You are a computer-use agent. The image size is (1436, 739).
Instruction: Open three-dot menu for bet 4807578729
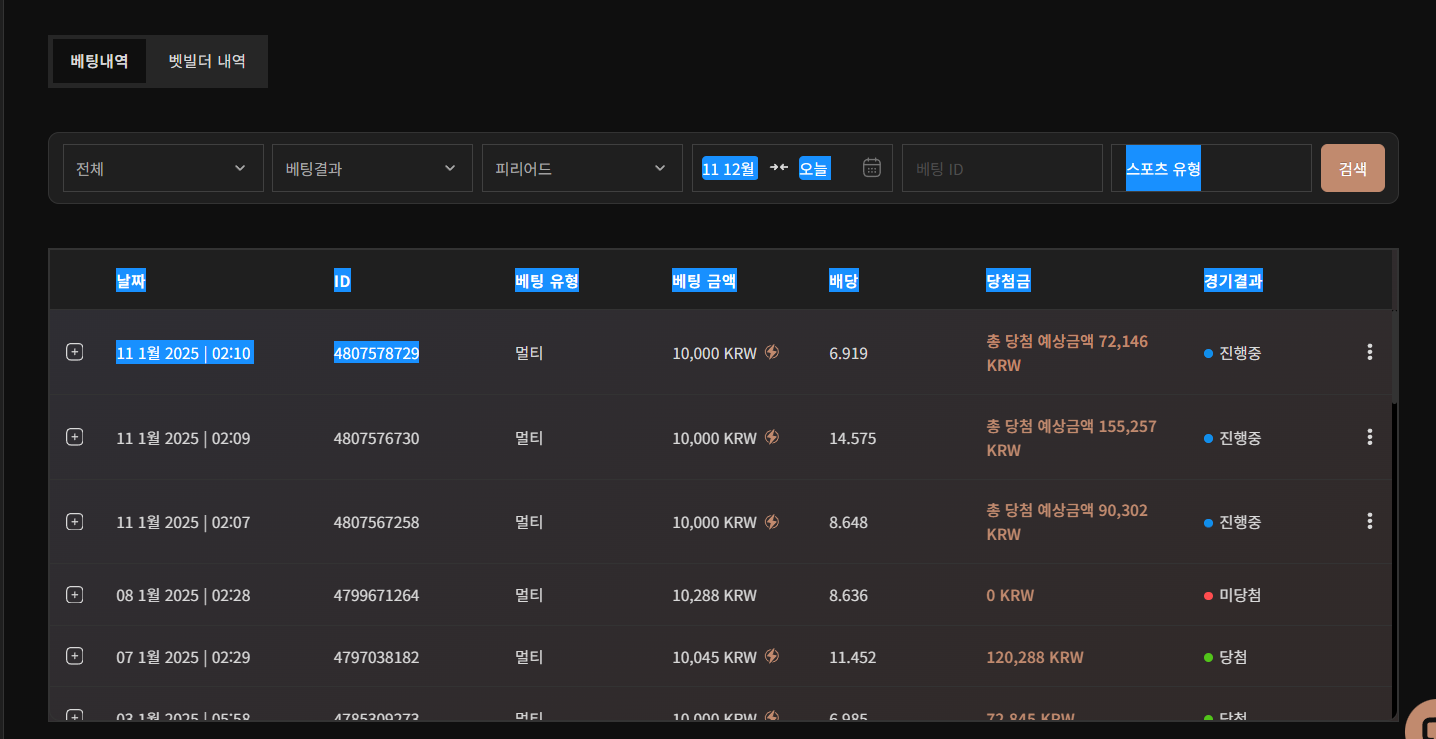click(1369, 352)
